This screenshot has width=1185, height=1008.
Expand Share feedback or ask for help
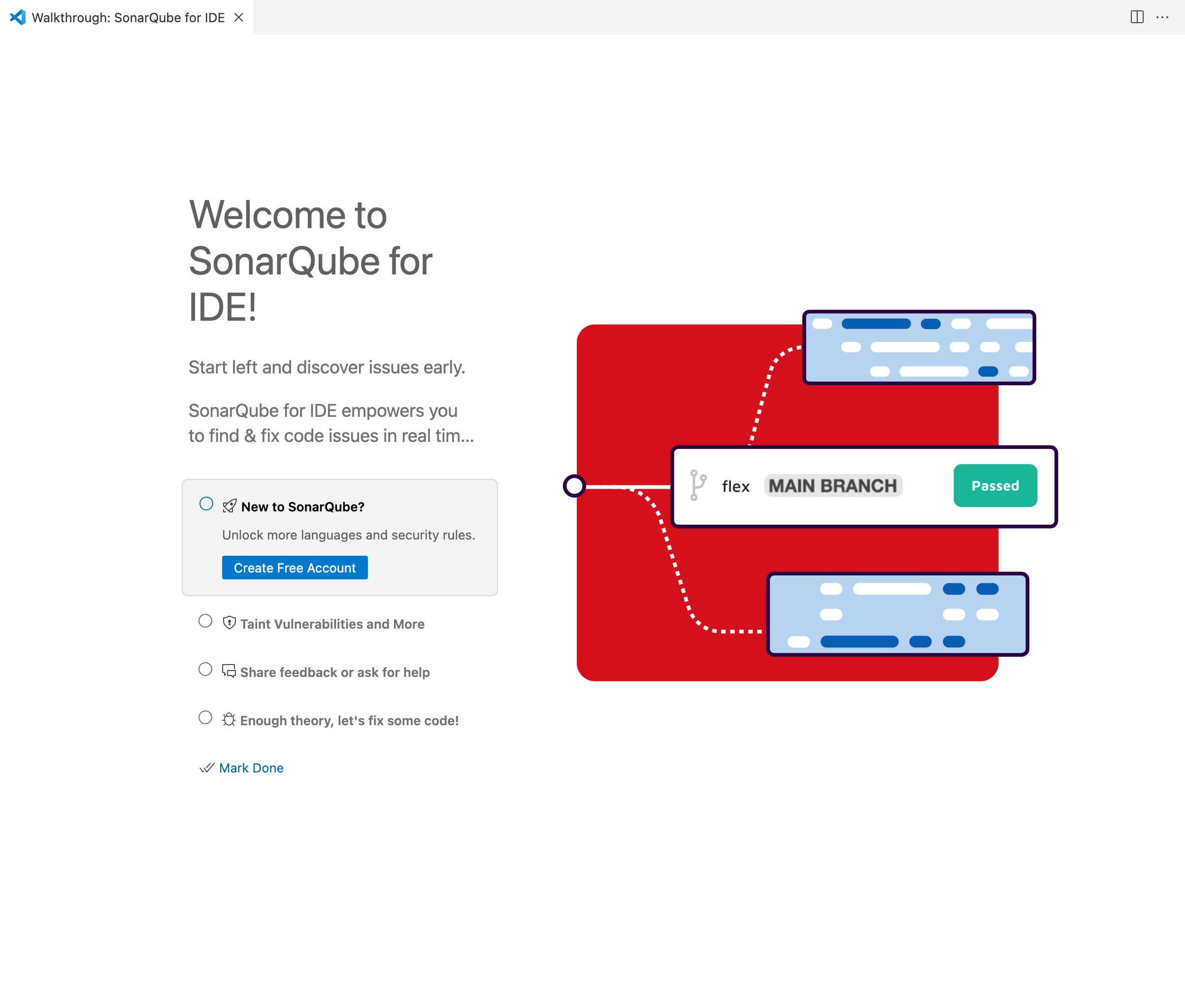coord(335,672)
